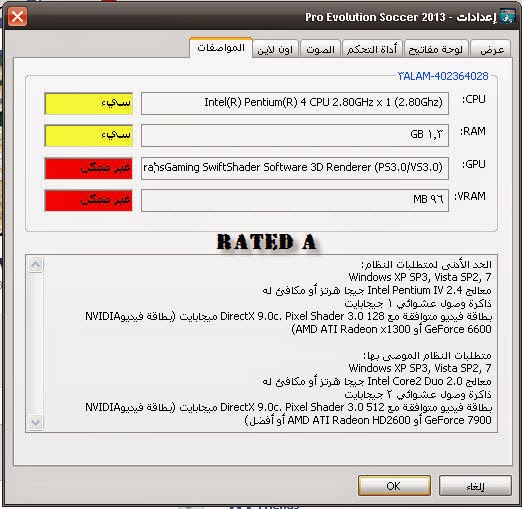
Task: Click the scroll down arrow in requirements box
Action: pos(35,422)
